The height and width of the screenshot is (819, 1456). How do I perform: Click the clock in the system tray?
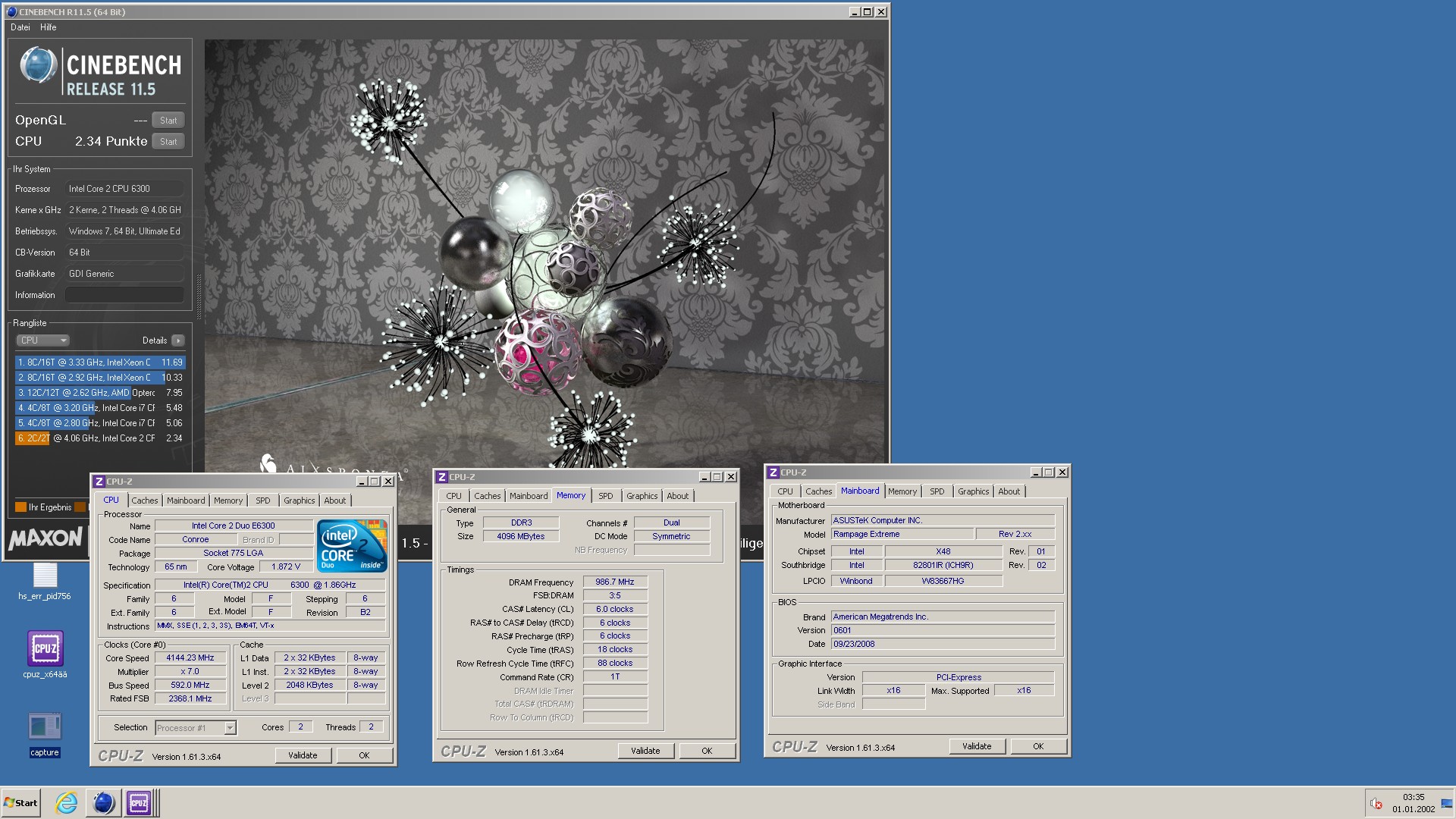coord(1414,803)
